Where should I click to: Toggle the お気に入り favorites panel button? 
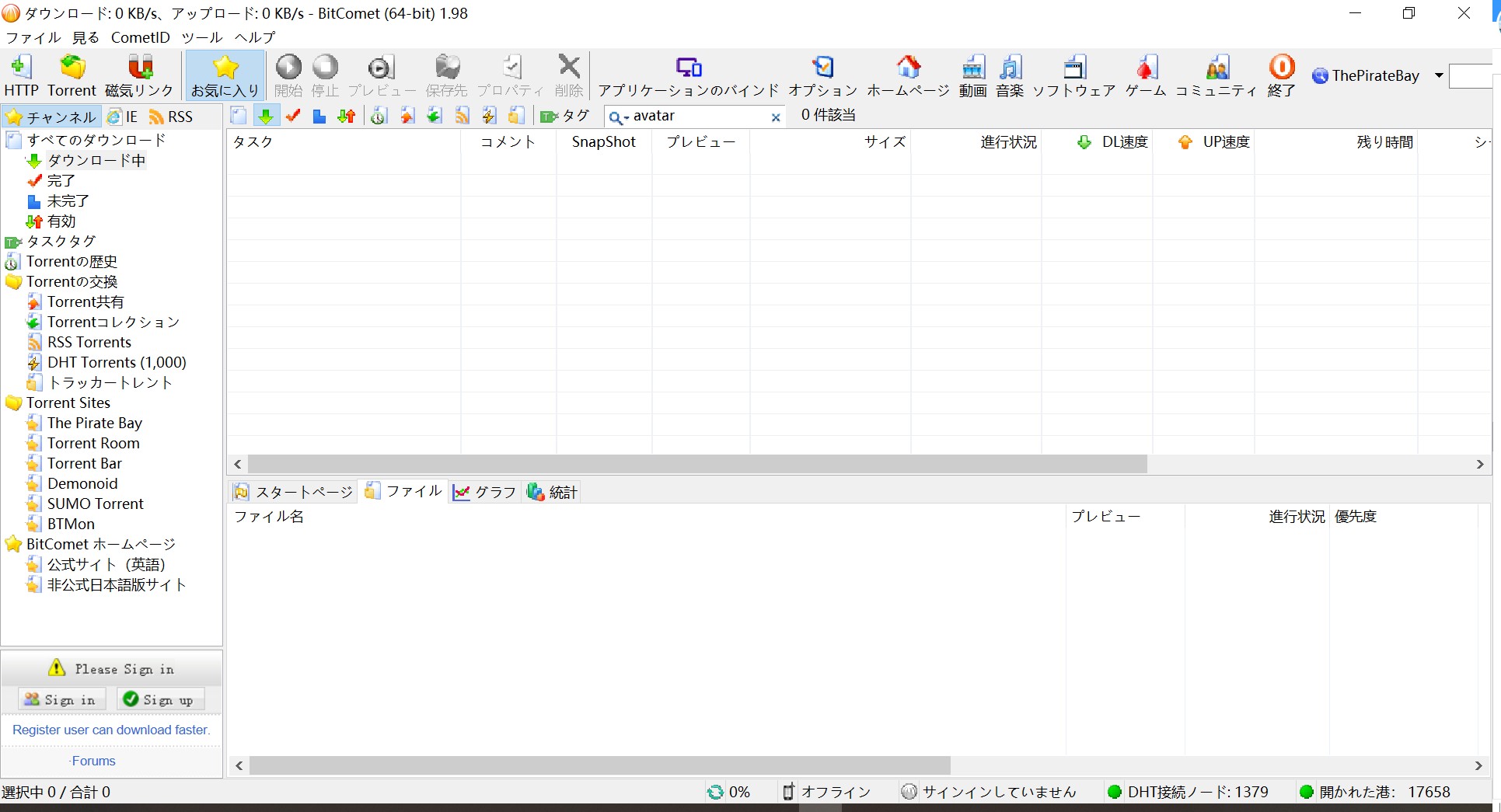[x=225, y=75]
